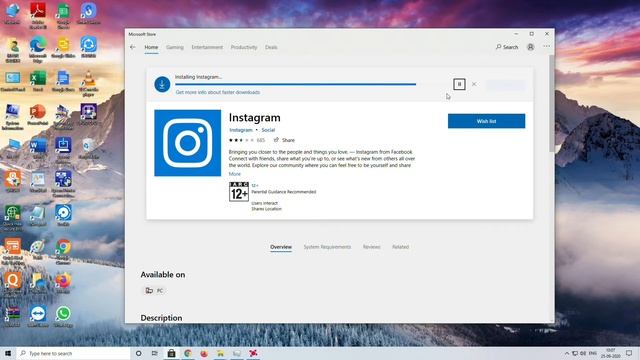Pause the Instagram download

(459, 84)
